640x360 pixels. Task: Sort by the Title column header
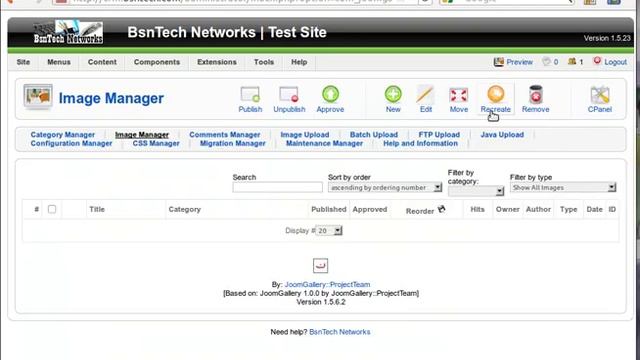(x=97, y=209)
